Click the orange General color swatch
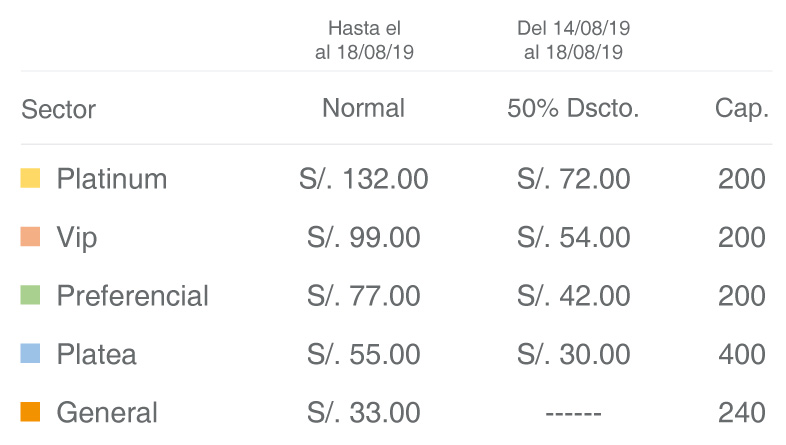 [30, 412]
